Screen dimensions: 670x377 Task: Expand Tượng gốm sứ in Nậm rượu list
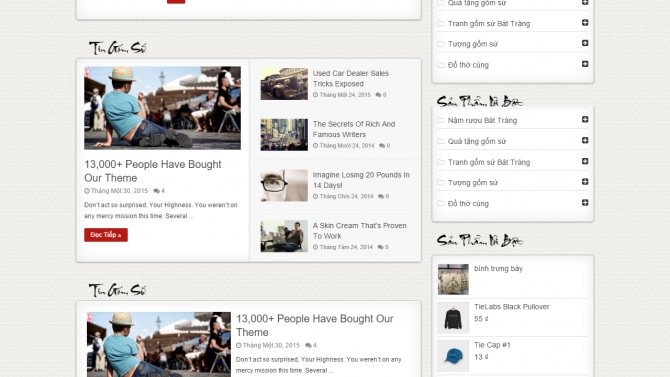click(x=585, y=182)
